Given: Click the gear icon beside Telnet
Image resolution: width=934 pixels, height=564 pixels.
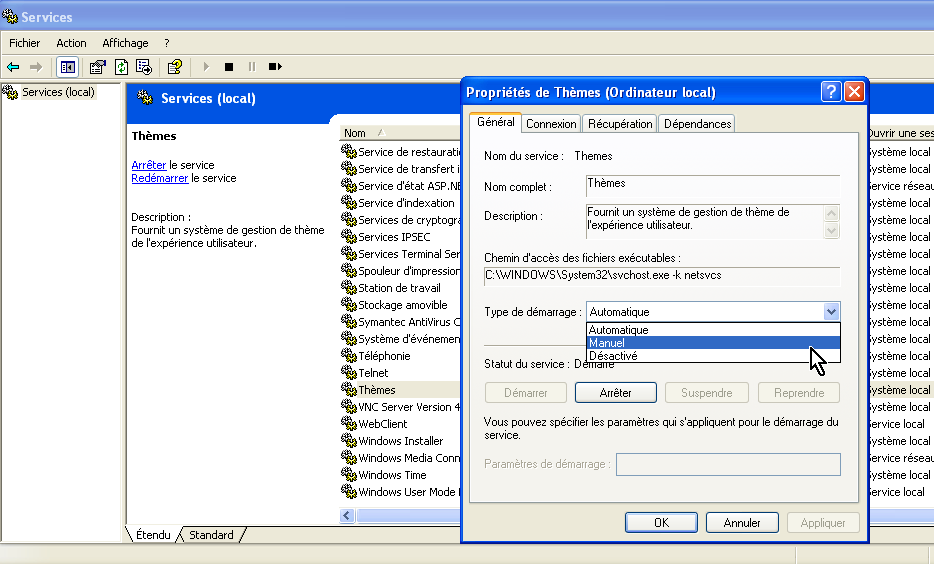Looking at the screenshot, I should [x=348, y=372].
